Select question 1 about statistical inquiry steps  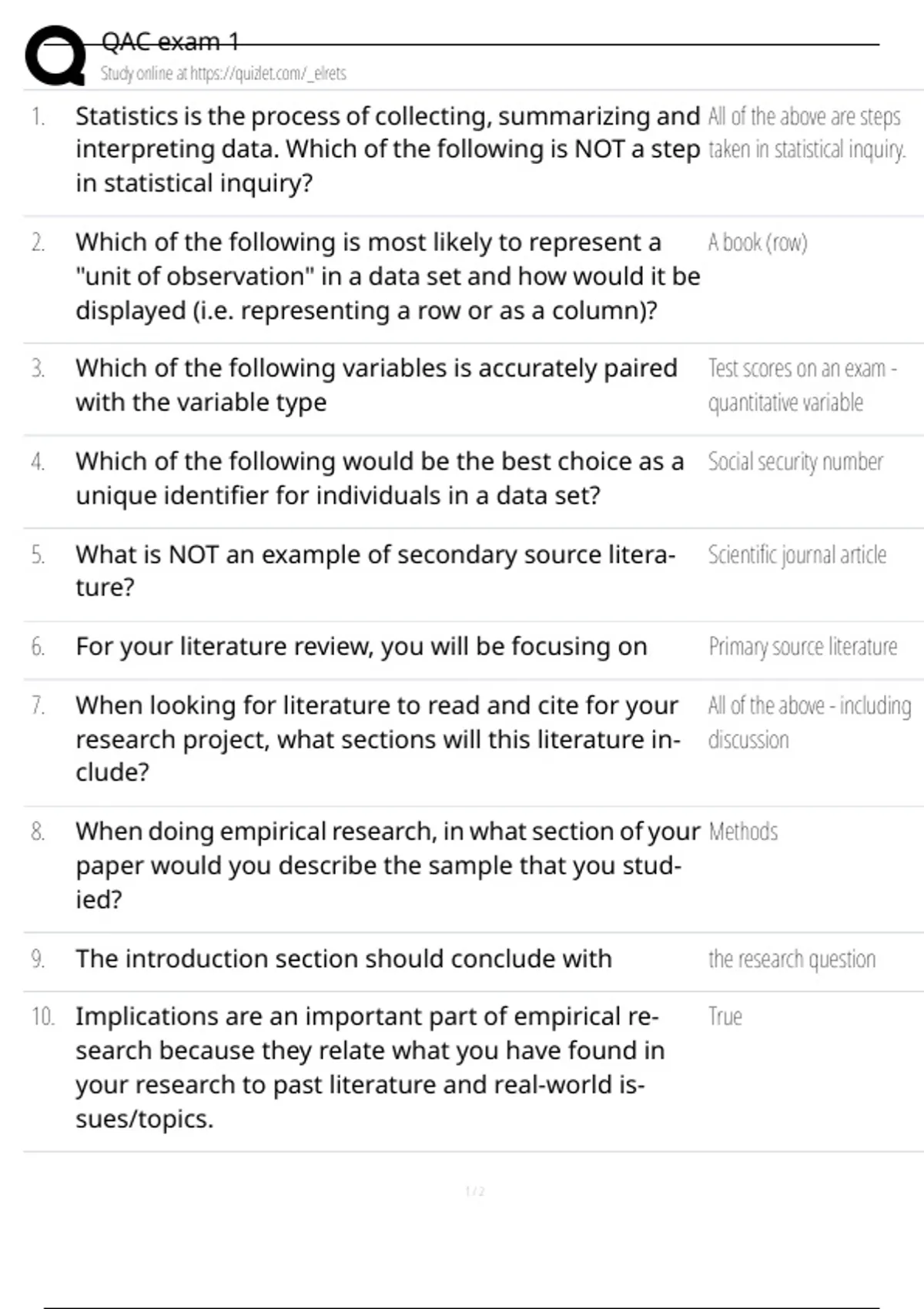(387, 149)
